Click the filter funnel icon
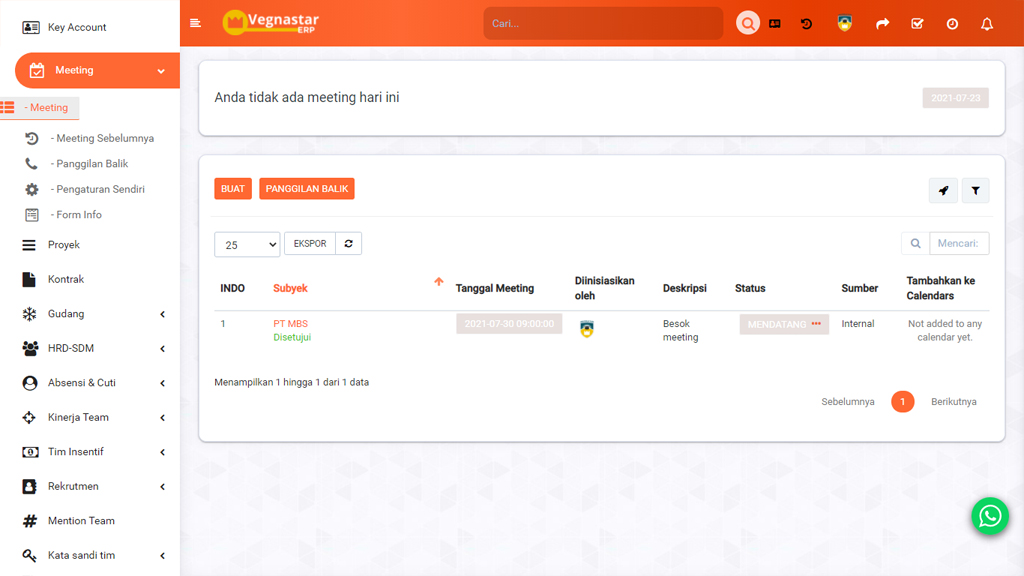 click(x=975, y=190)
